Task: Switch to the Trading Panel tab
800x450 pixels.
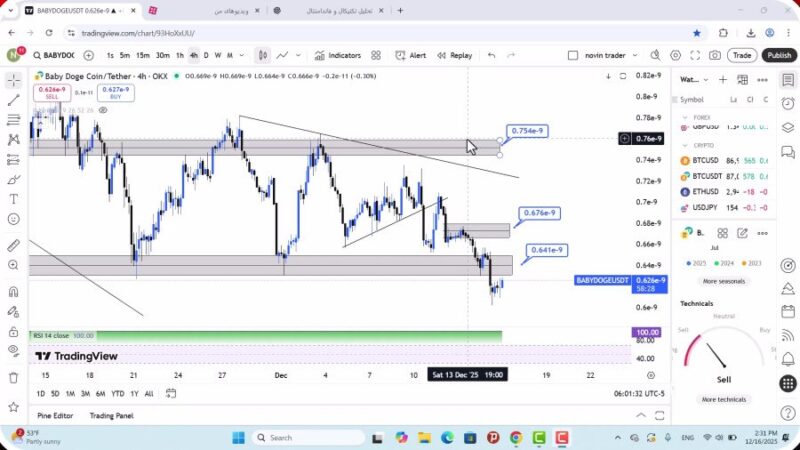Action: 111,416
